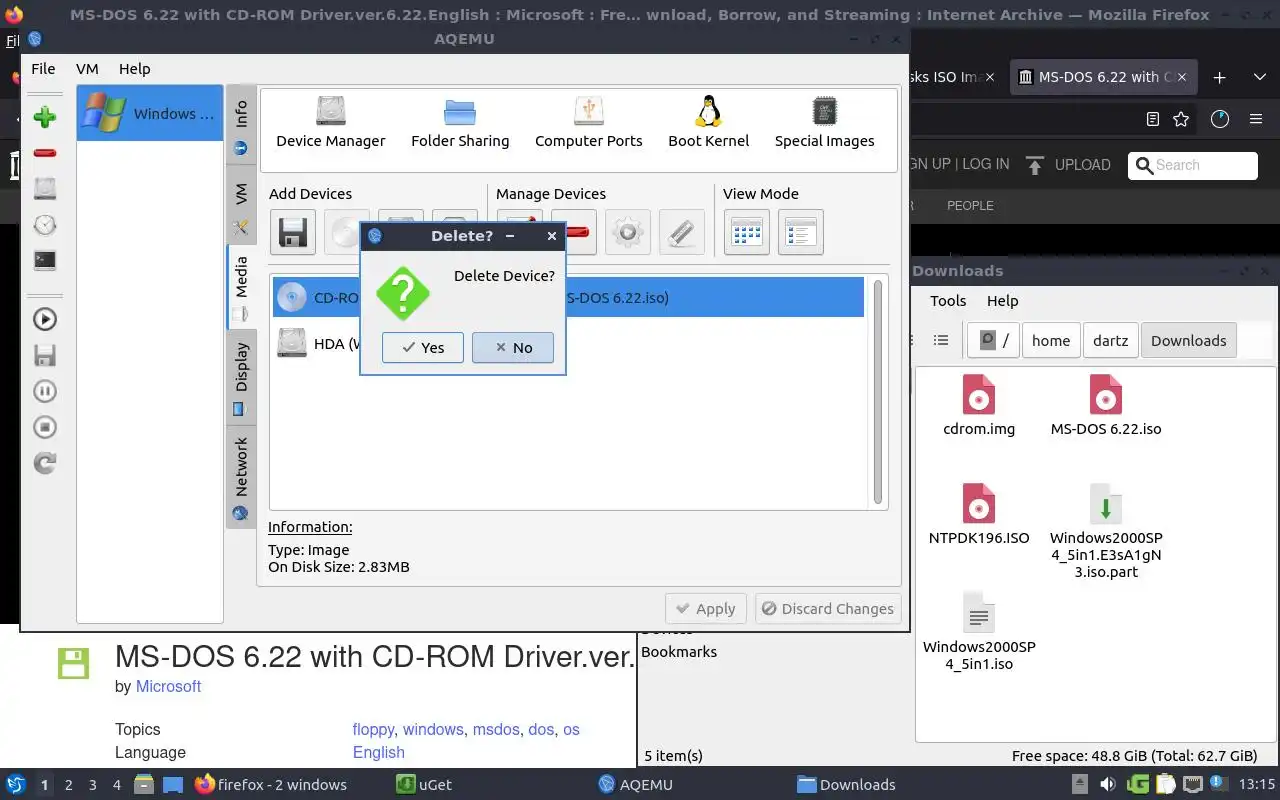Open AQEMU VM menu
The height and width of the screenshot is (800, 1280).
[x=87, y=69]
